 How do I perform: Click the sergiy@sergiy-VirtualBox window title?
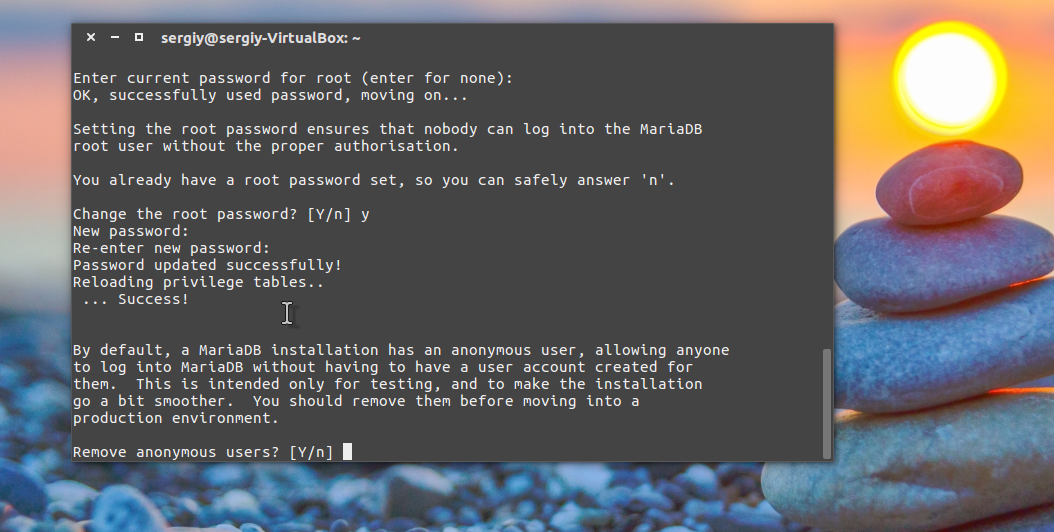tap(260, 37)
